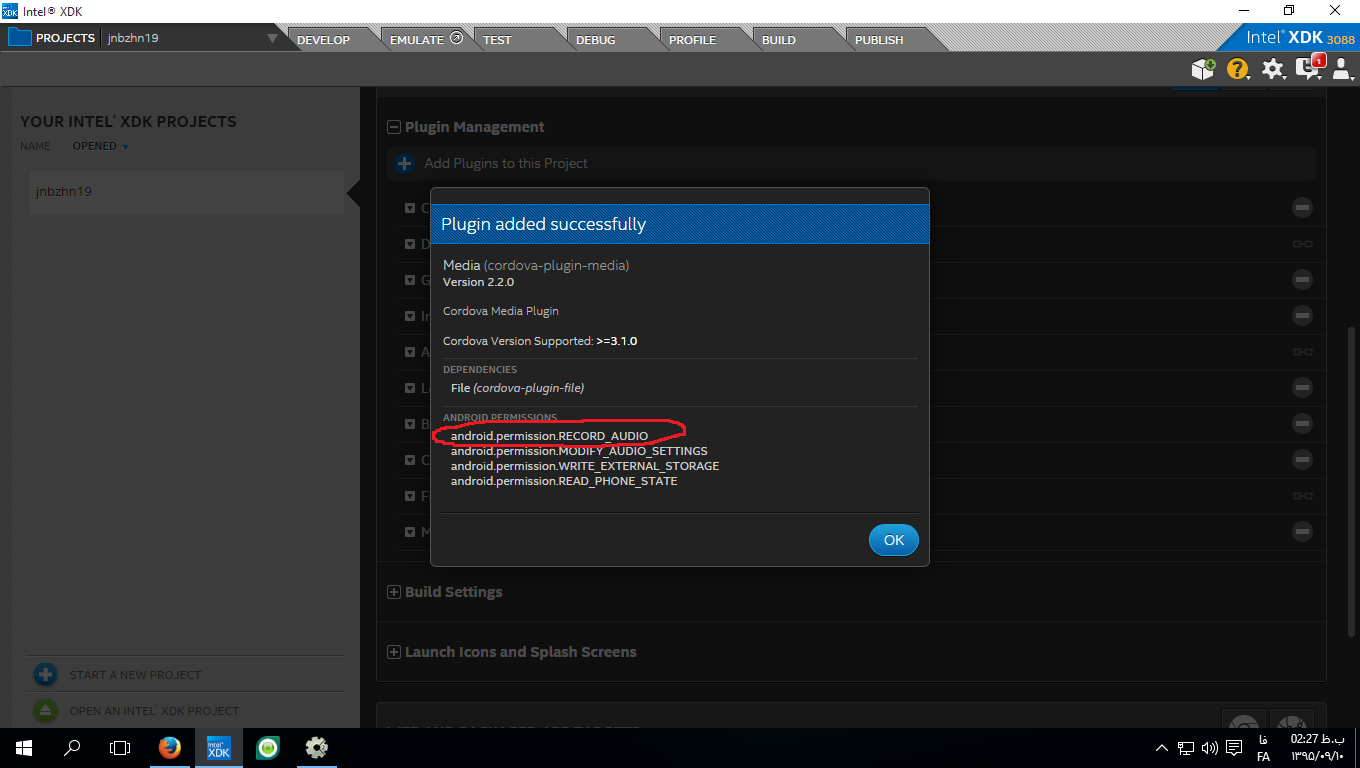Sort projects by NAME column
This screenshot has width=1360, height=768.
point(35,146)
